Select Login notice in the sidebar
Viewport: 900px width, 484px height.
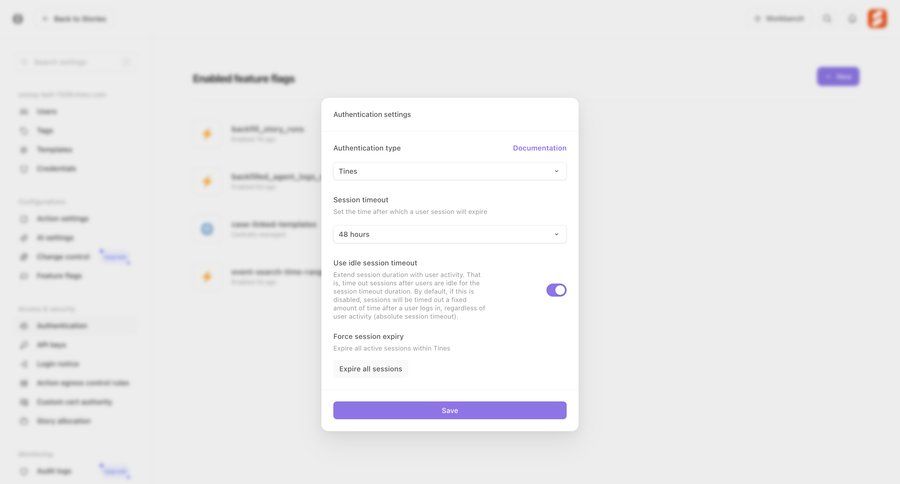(57, 364)
